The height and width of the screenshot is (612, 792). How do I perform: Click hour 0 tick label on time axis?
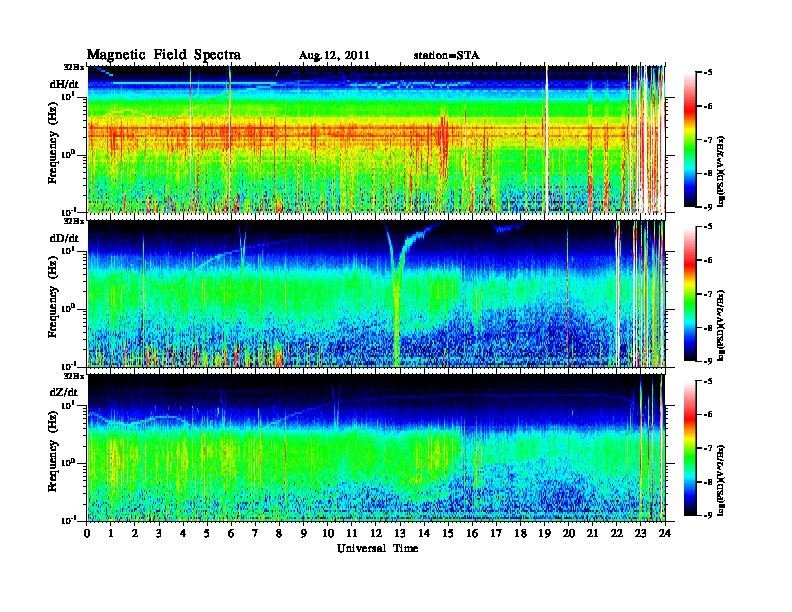tap(87, 533)
